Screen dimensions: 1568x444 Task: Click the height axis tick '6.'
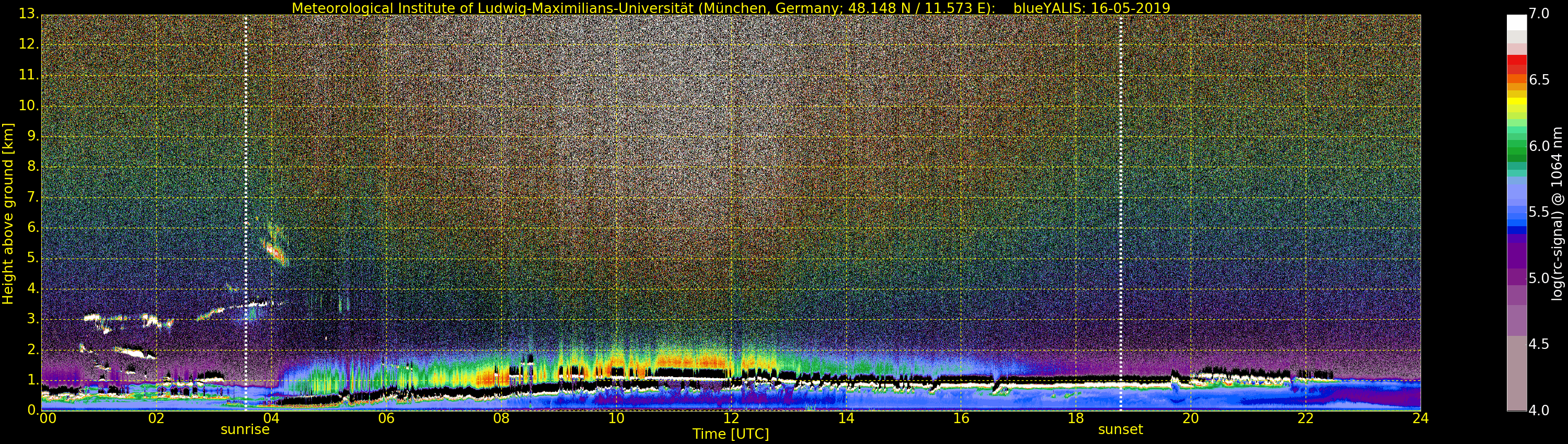32,227
